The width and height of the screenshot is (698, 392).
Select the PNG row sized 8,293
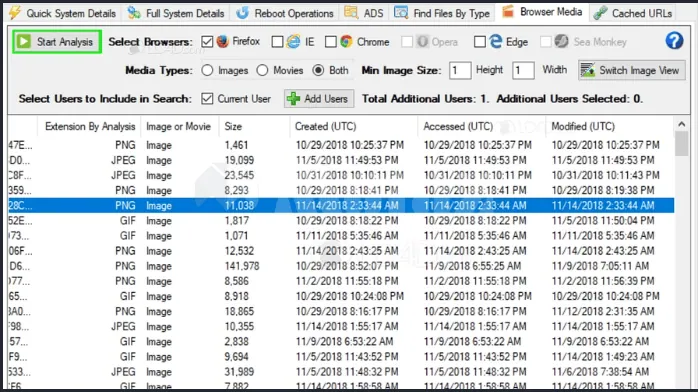click(341, 190)
